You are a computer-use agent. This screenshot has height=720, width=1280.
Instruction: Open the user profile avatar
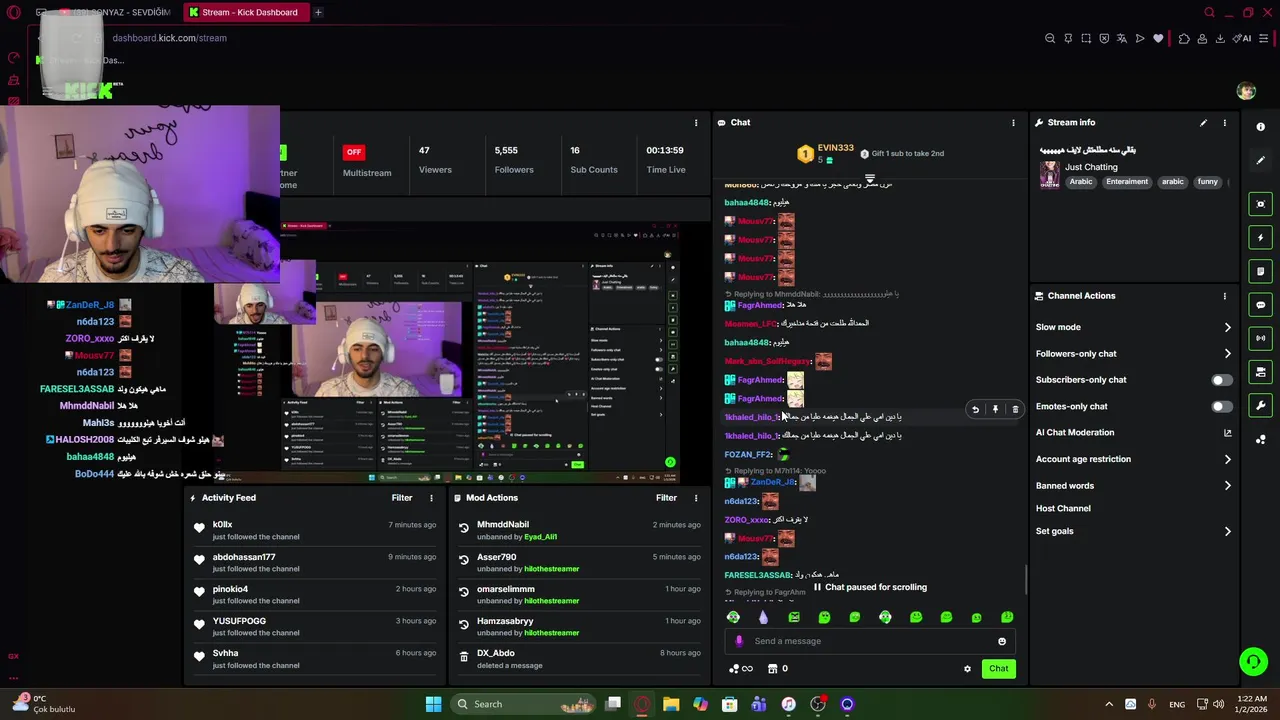[x=1246, y=91]
